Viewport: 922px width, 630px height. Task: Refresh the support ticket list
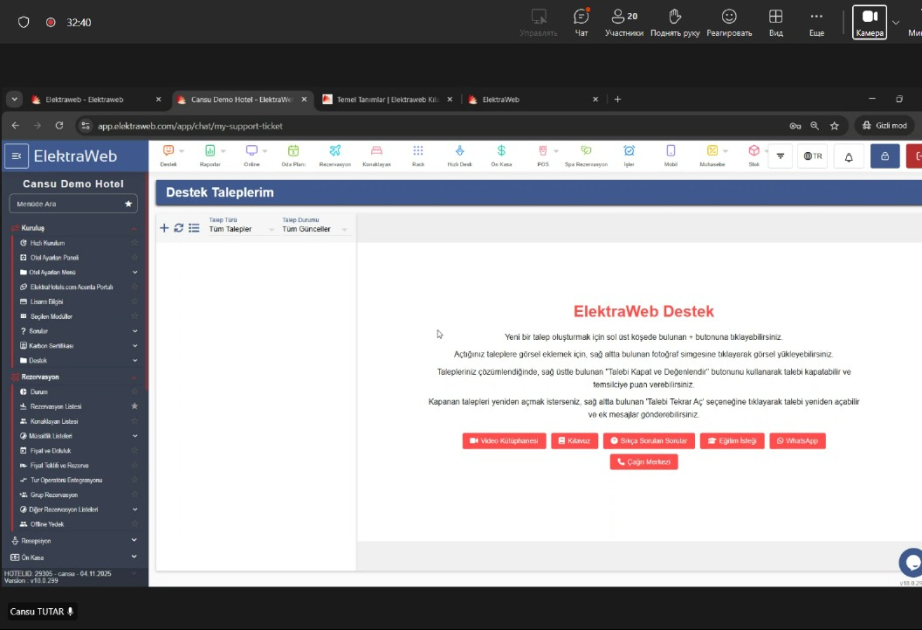pyautogui.click(x=179, y=228)
